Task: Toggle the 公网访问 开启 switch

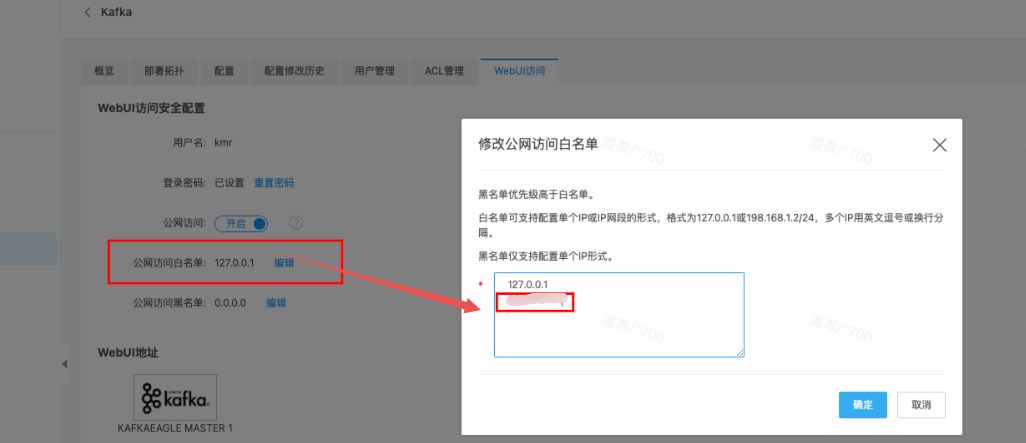Action: coord(241,224)
